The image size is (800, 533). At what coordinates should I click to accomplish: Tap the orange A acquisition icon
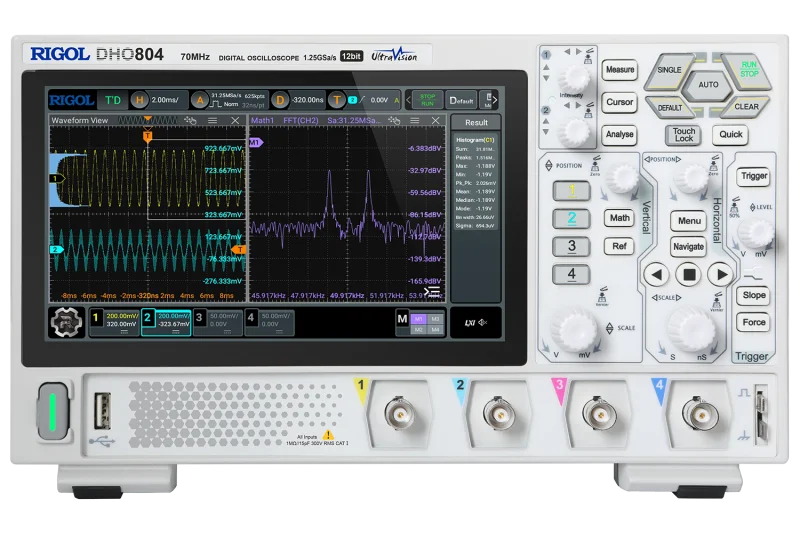[x=200, y=100]
